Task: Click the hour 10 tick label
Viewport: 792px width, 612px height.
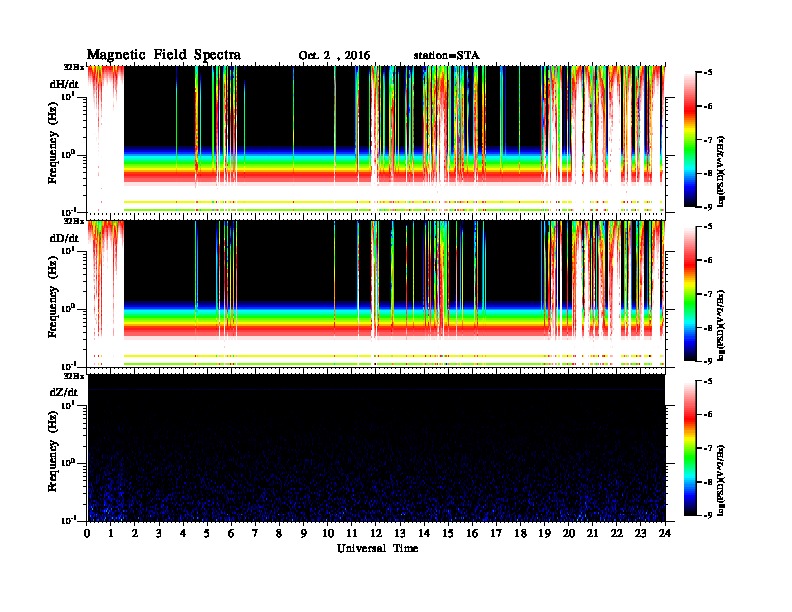Action: click(328, 534)
